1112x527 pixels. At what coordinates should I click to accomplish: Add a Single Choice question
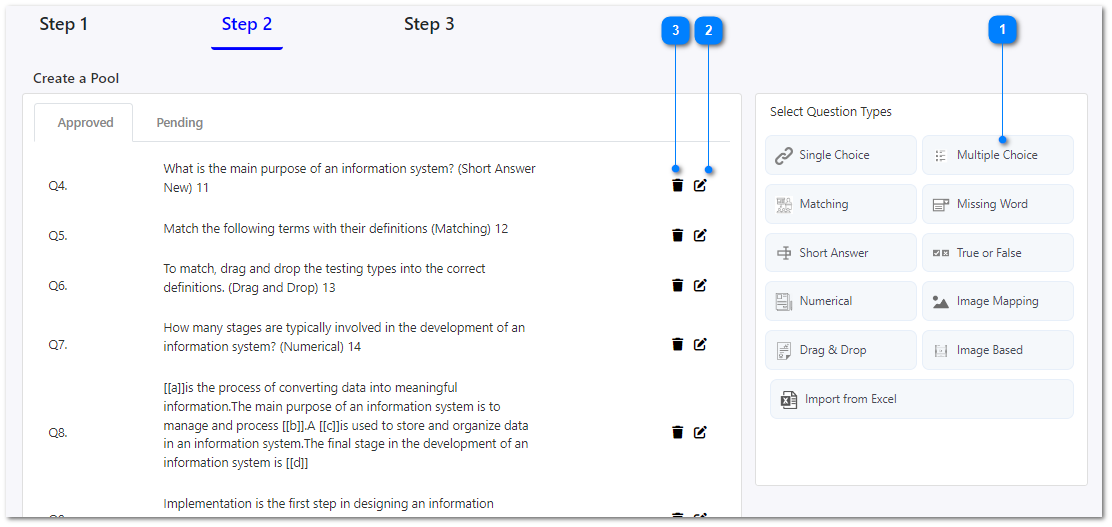tap(840, 155)
